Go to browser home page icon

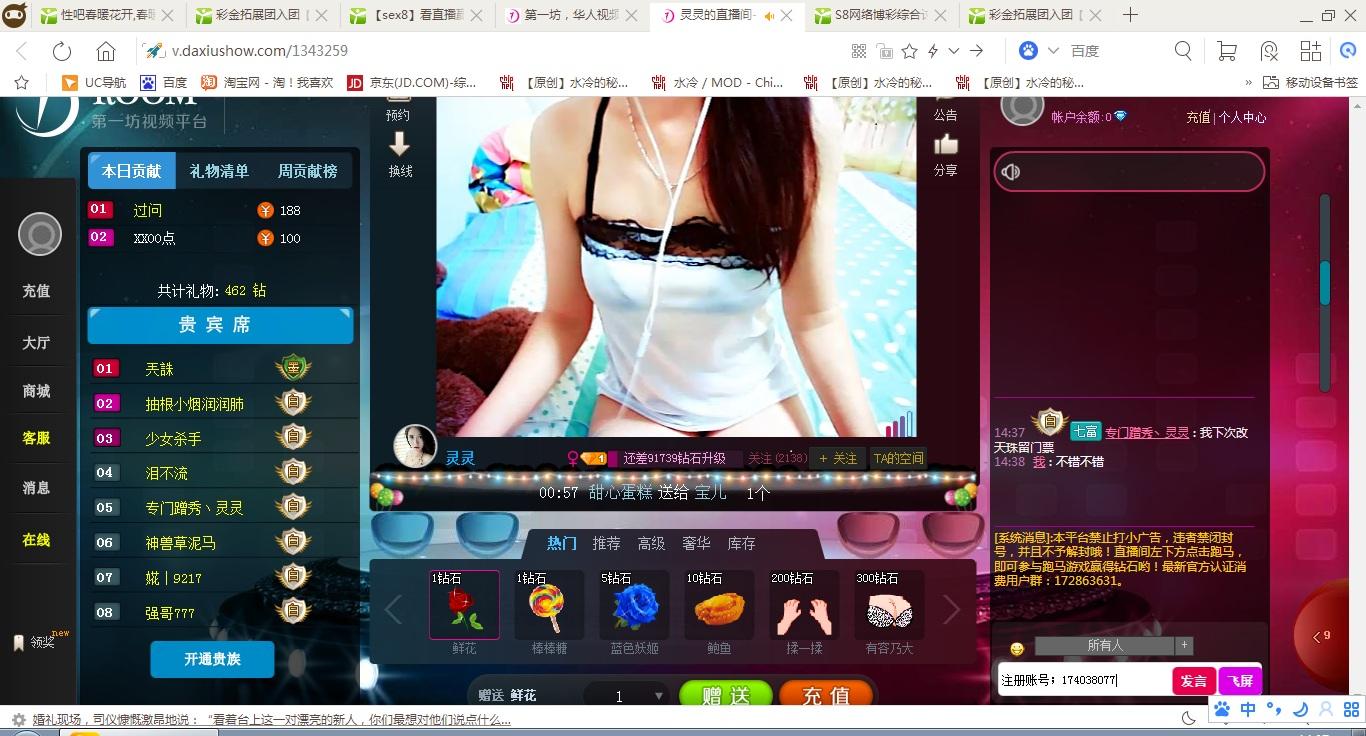[x=106, y=52]
